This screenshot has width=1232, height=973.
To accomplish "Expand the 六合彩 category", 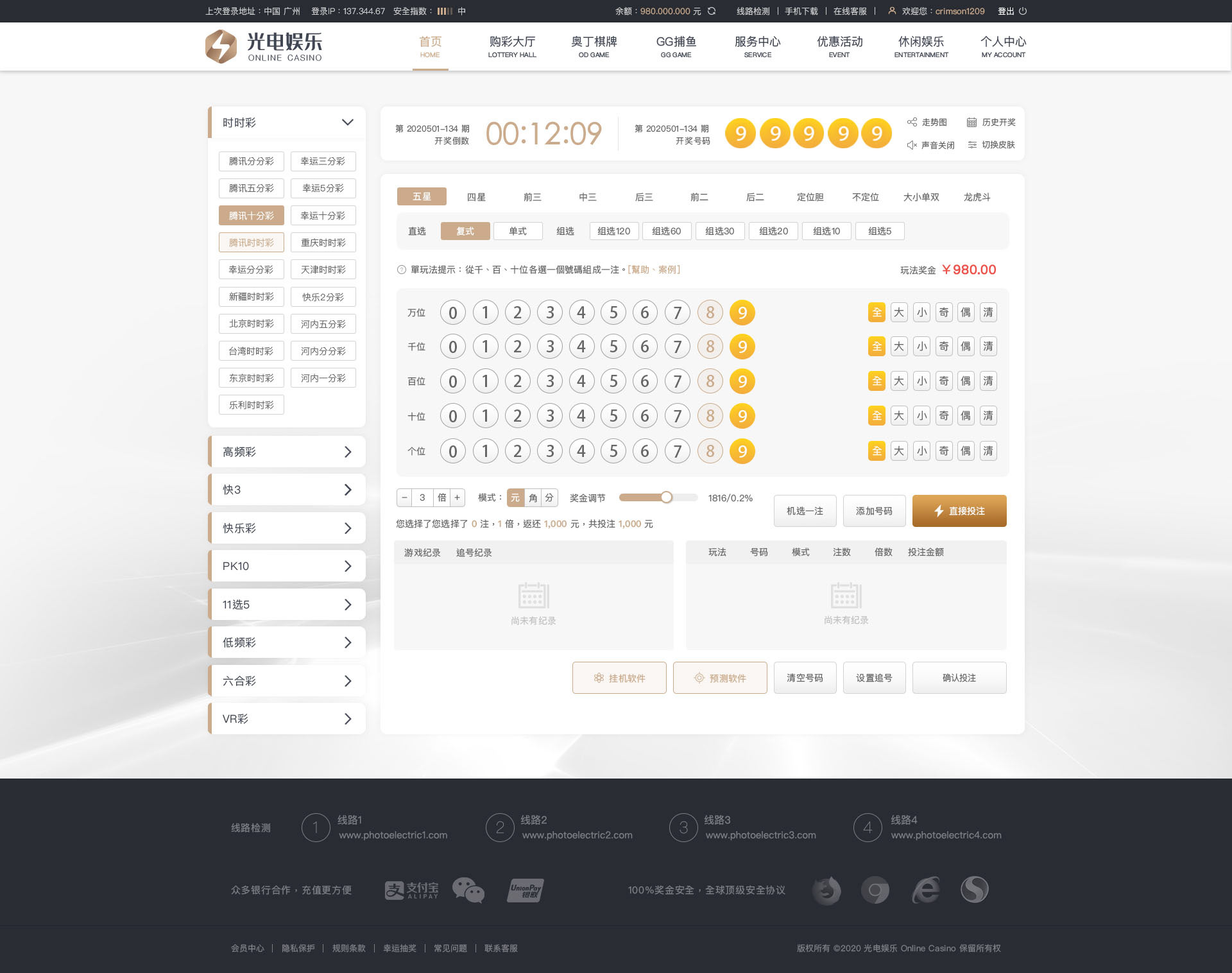I will pyautogui.click(x=287, y=681).
